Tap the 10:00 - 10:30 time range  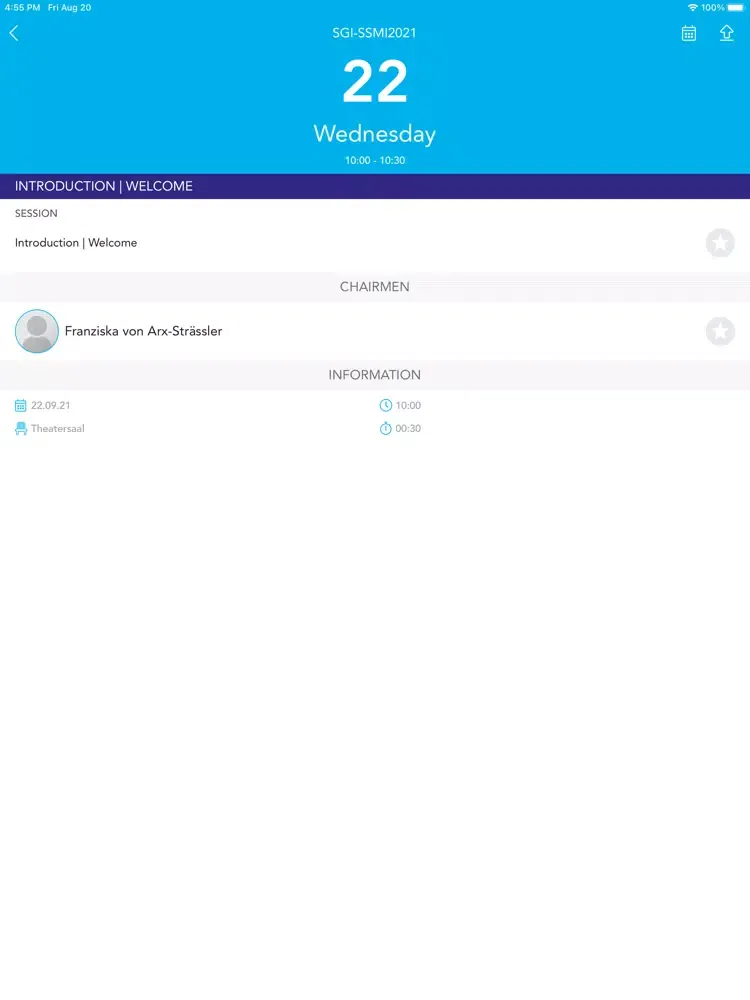[375, 161]
